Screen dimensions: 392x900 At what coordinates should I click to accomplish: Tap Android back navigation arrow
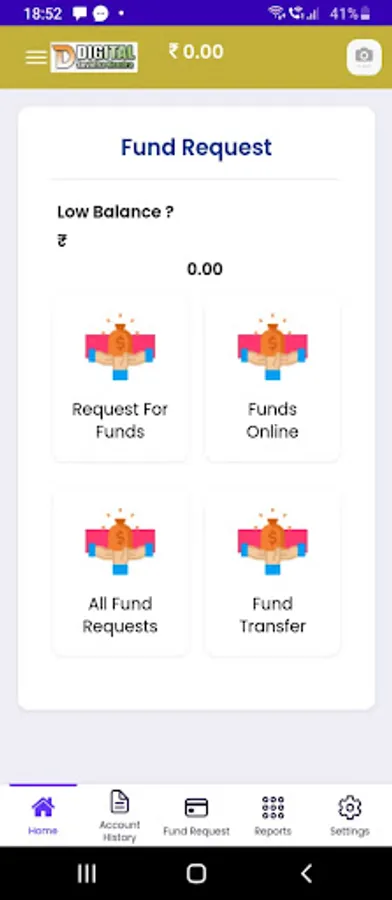306,874
